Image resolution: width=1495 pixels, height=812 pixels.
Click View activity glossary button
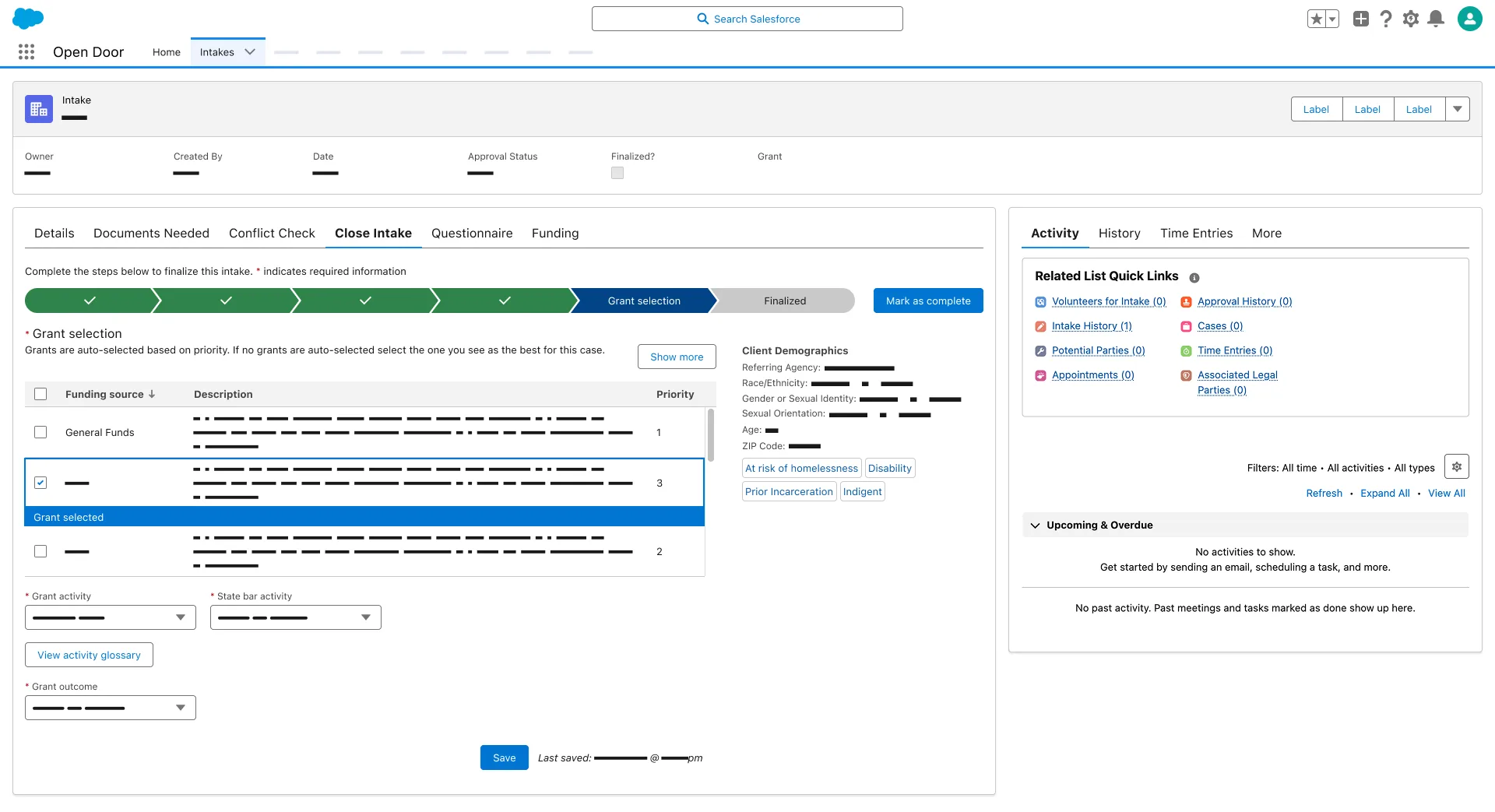coord(89,655)
